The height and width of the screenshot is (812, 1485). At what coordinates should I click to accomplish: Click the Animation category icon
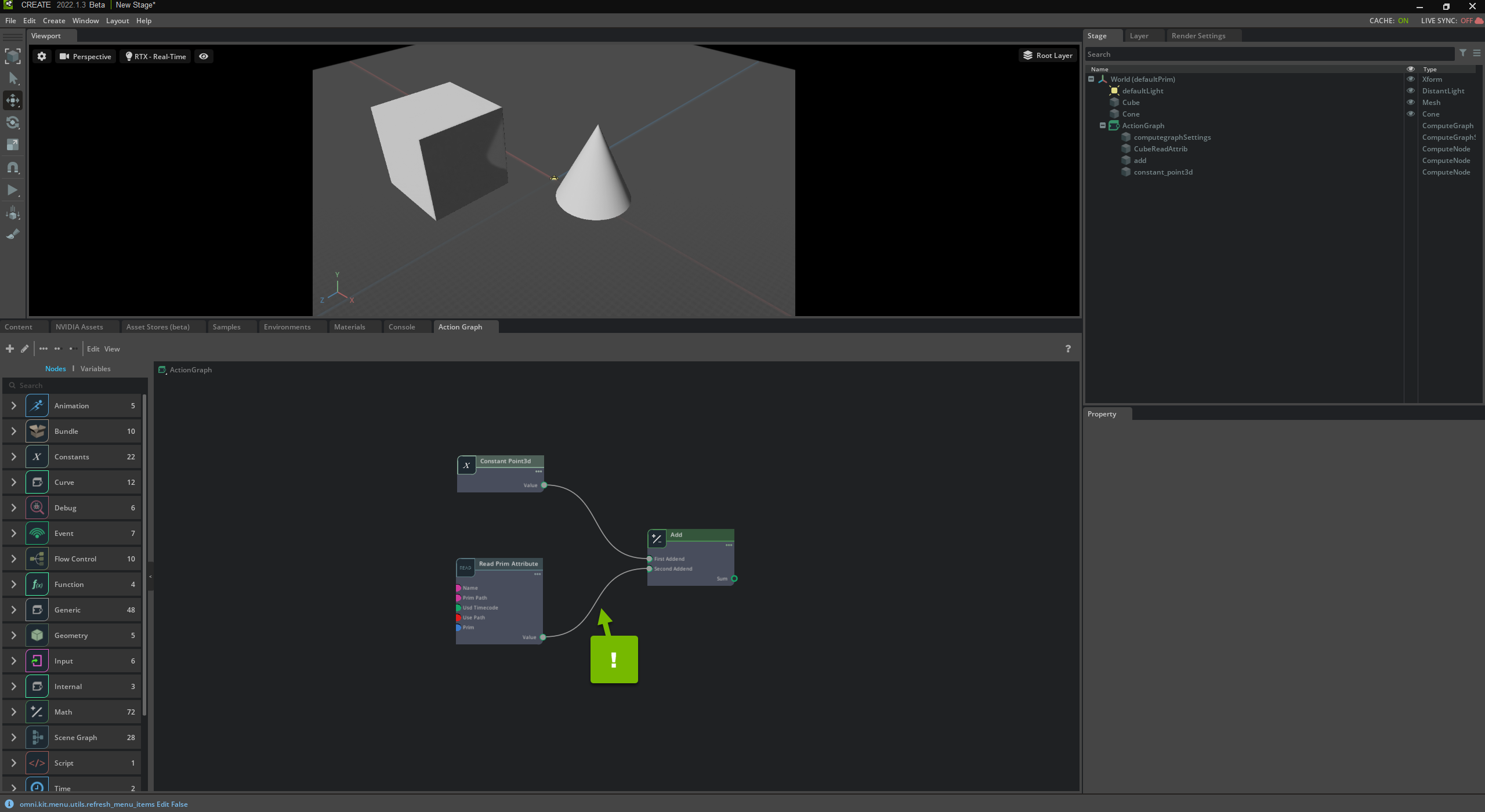click(37, 405)
